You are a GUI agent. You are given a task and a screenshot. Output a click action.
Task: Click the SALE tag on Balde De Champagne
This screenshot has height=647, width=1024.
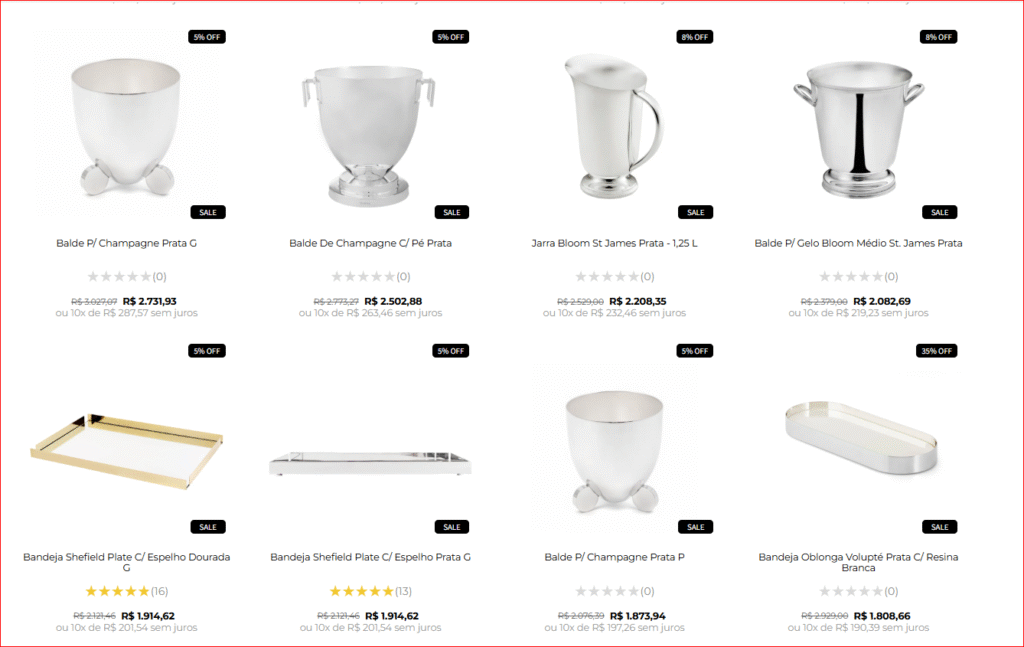coord(452,212)
